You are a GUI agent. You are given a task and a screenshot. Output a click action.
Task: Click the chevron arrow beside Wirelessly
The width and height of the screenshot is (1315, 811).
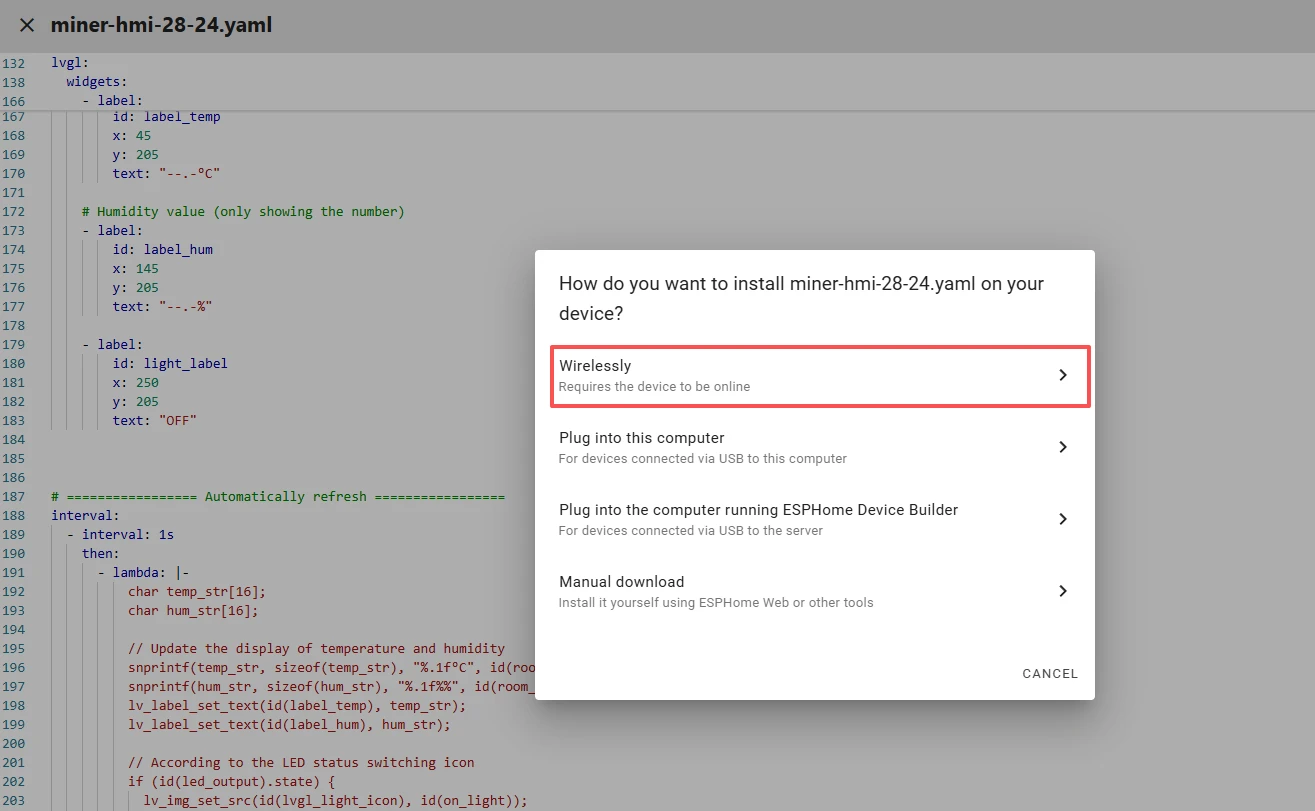1063,375
